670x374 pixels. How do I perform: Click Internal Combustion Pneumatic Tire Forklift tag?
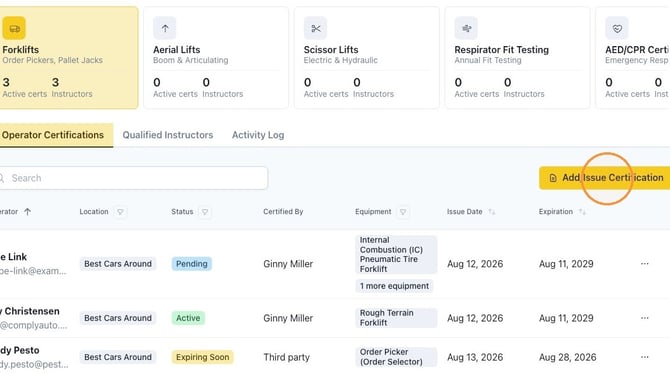(396, 254)
